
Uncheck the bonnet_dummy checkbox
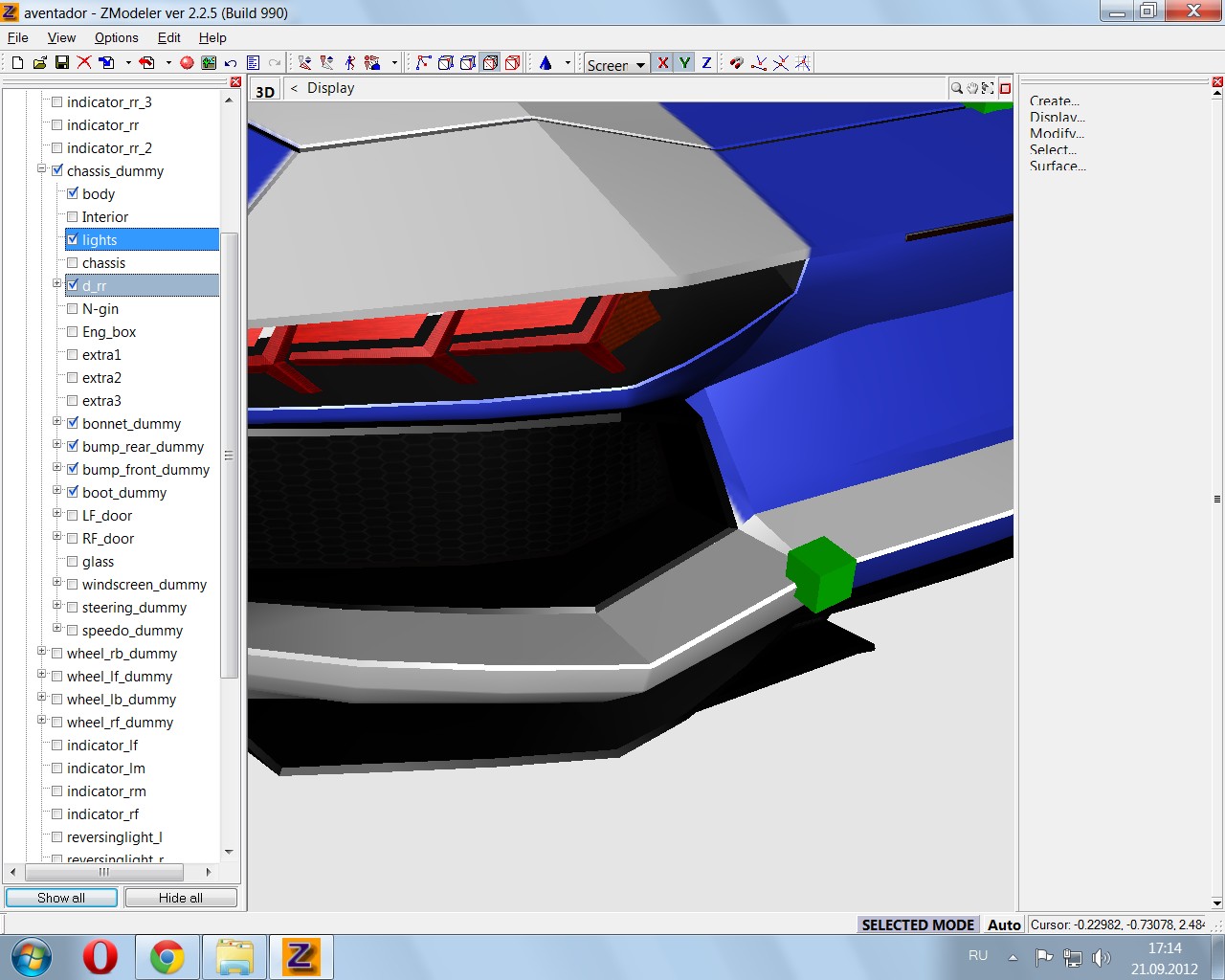pyautogui.click(x=73, y=423)
